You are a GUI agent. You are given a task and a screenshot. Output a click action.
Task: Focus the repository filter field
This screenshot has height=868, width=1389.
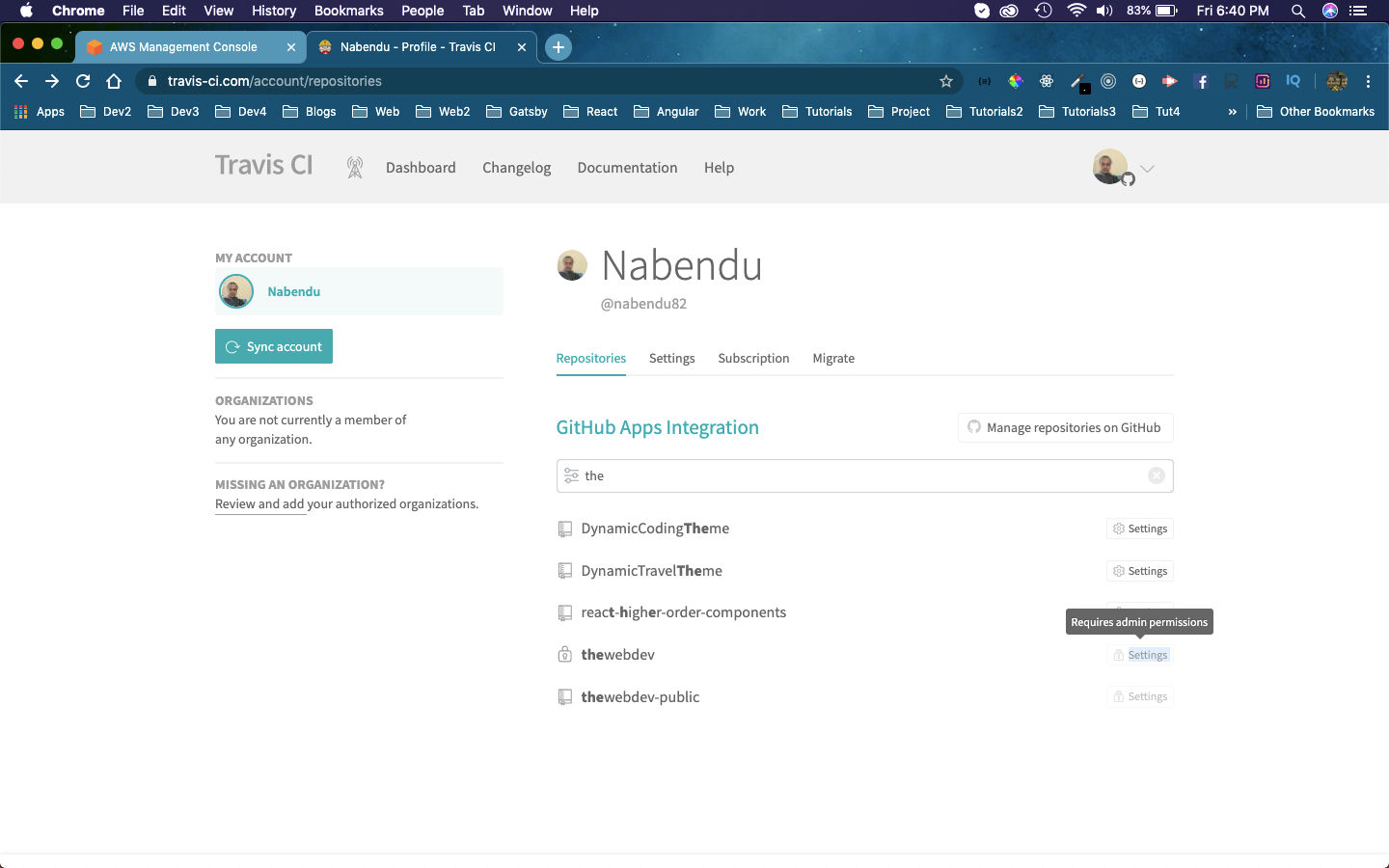(864, 475)
